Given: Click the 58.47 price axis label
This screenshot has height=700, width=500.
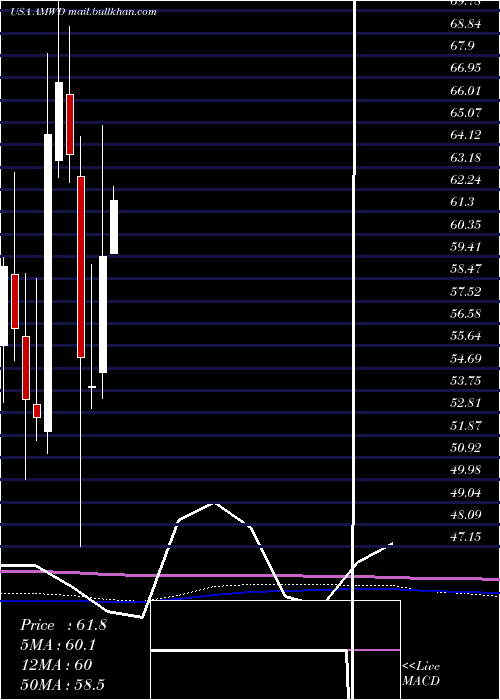Looking at the screenshot, I should coord(466,269).
